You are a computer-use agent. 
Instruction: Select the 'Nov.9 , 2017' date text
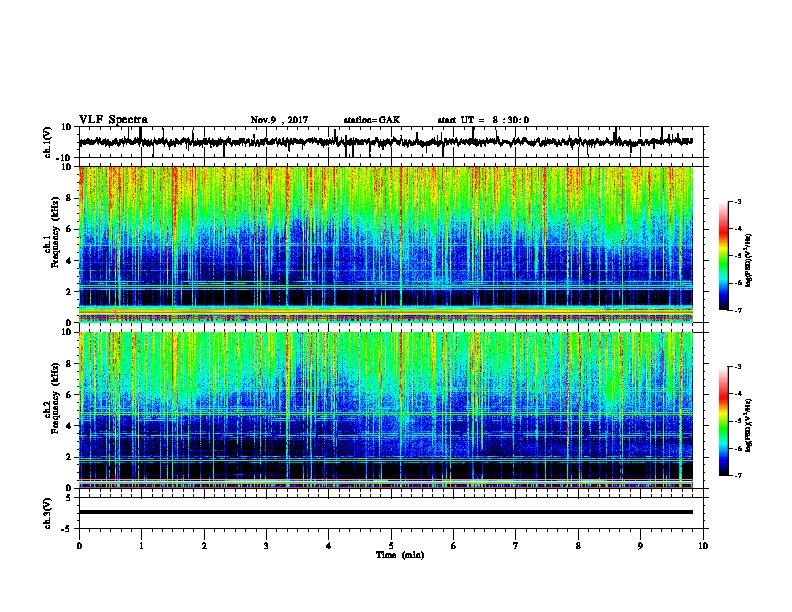coord(279,120)
